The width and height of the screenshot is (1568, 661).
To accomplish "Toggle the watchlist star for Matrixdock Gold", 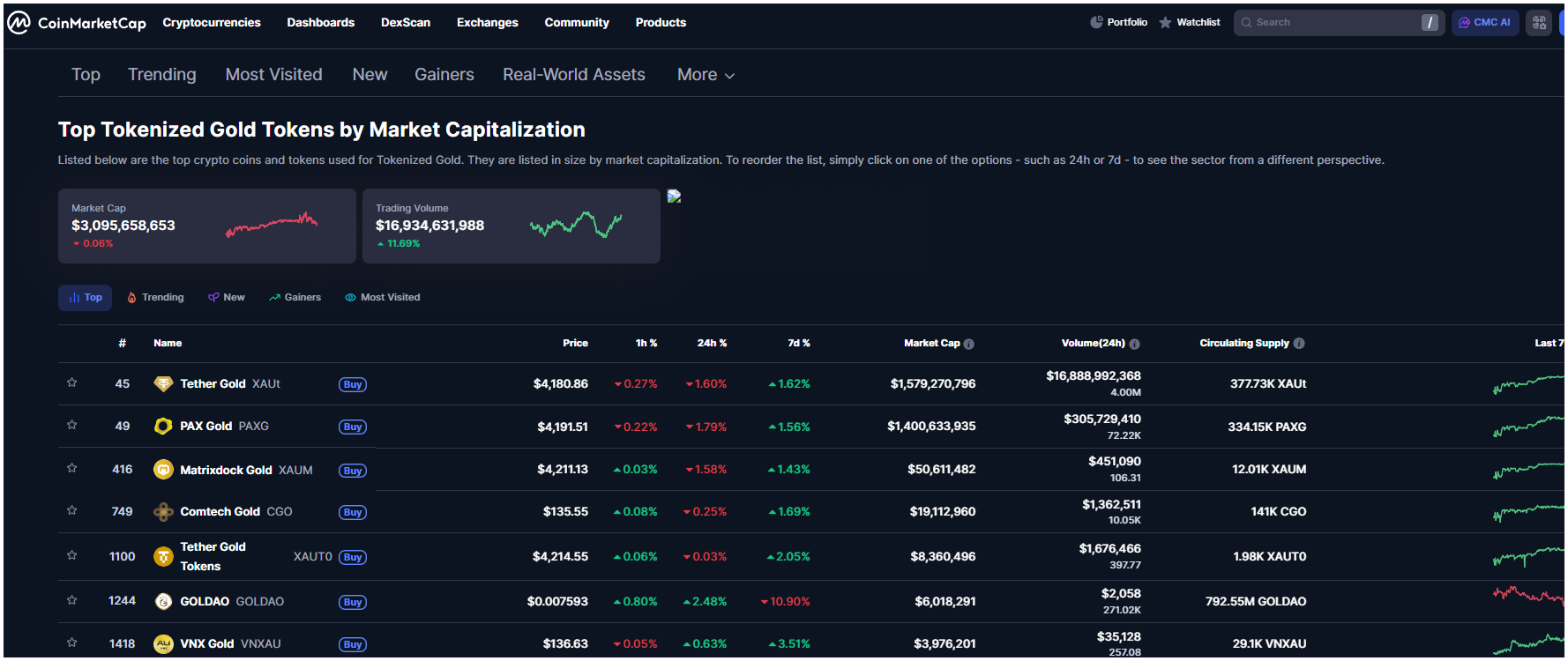I will click(x=72, y=468).
